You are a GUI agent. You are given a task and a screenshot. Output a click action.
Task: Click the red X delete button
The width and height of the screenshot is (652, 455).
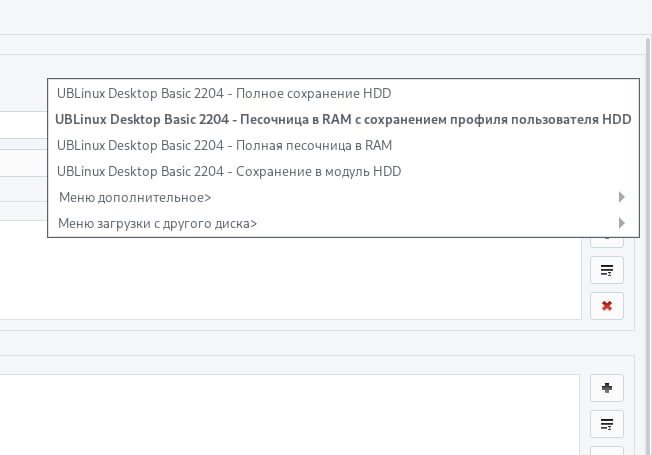click(x=607, y=306)
